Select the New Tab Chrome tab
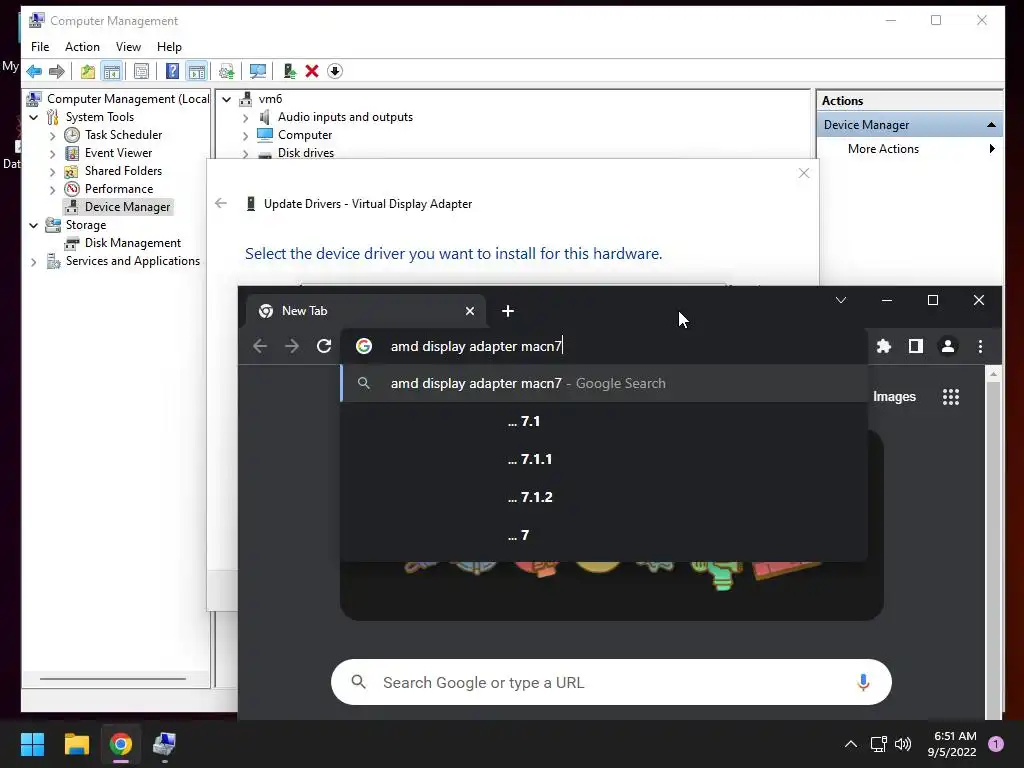 (366, 311)
